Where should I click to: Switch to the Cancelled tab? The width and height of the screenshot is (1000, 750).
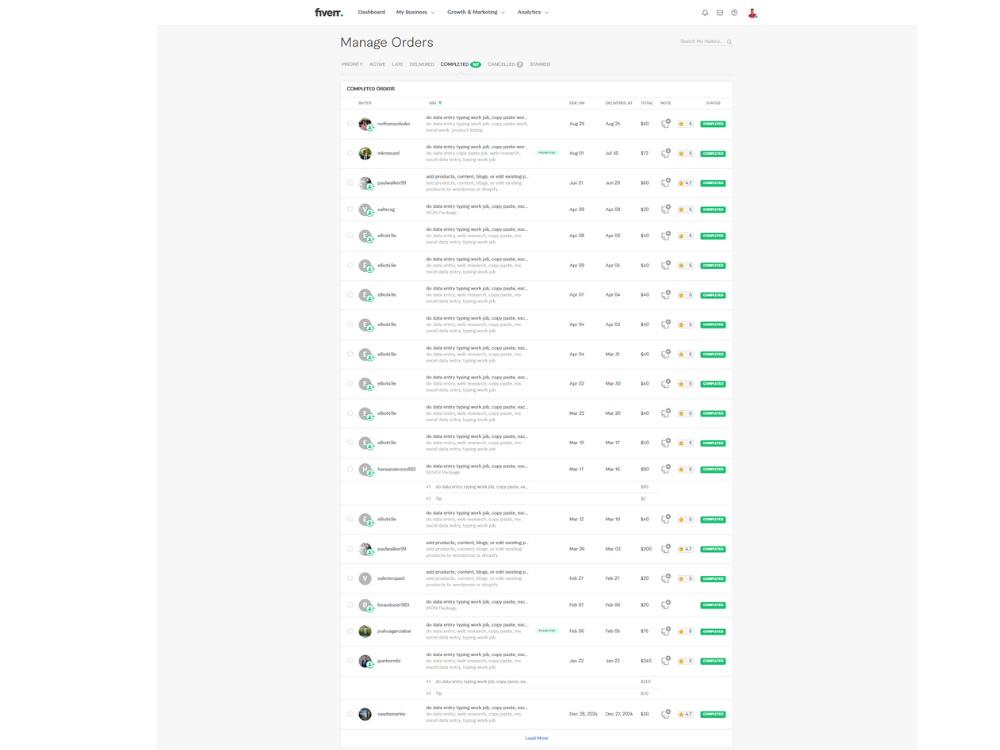pyautogui.click(x=505, y=64)
